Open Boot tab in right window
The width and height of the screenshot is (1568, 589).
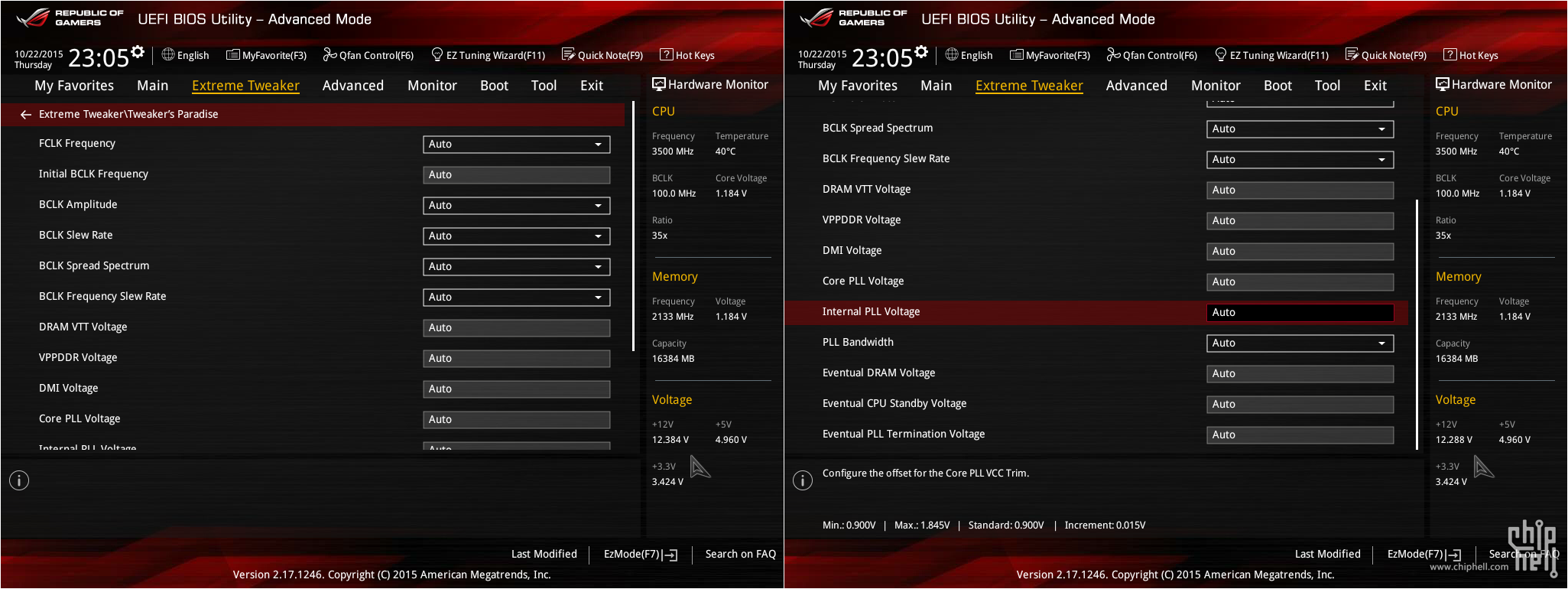tap(1277, 86)
